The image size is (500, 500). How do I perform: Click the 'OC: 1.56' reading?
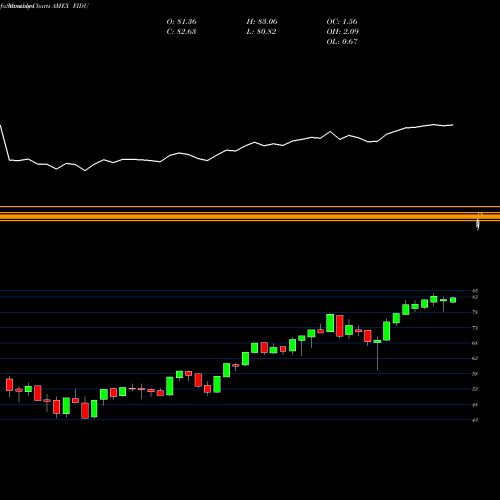tap(342, 22)
